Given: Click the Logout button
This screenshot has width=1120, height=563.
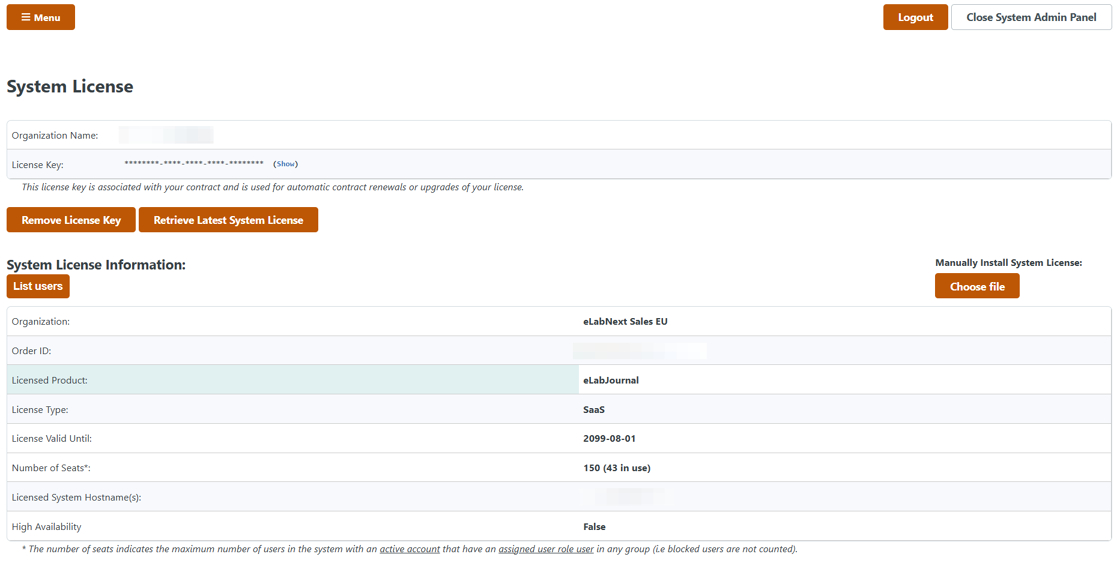Looking at the screenshot, I should click(914, 17).
